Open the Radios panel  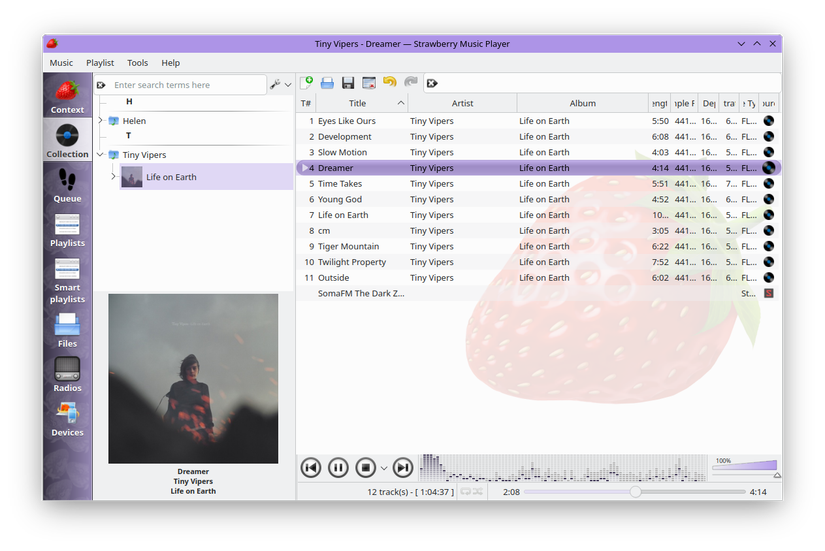pos(67,374)
